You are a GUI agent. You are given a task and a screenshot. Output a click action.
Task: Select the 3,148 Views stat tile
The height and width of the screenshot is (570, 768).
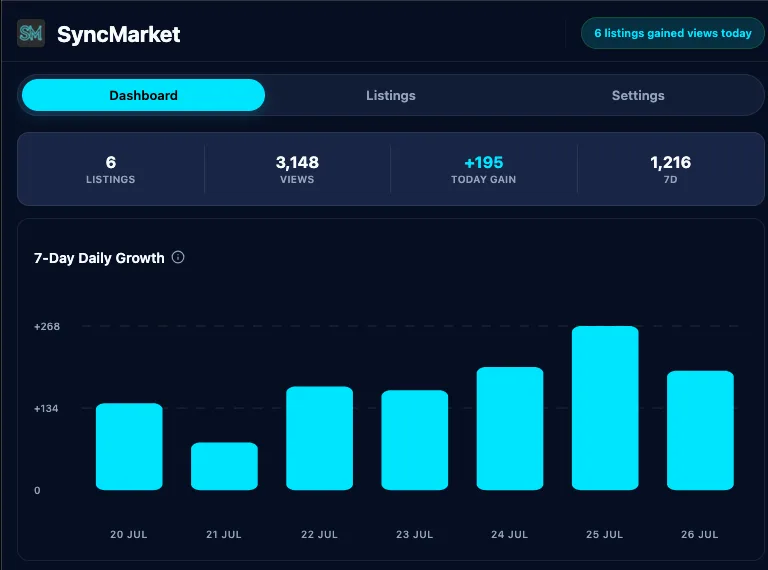pyautogui.click(x=297, y=169)
